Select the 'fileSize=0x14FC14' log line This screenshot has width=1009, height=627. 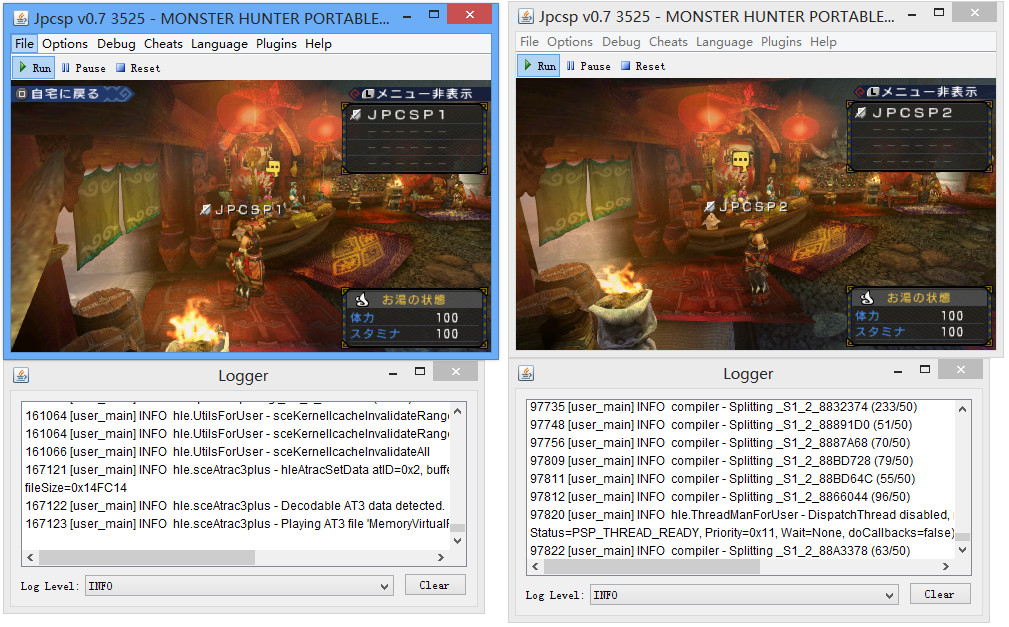76,488
